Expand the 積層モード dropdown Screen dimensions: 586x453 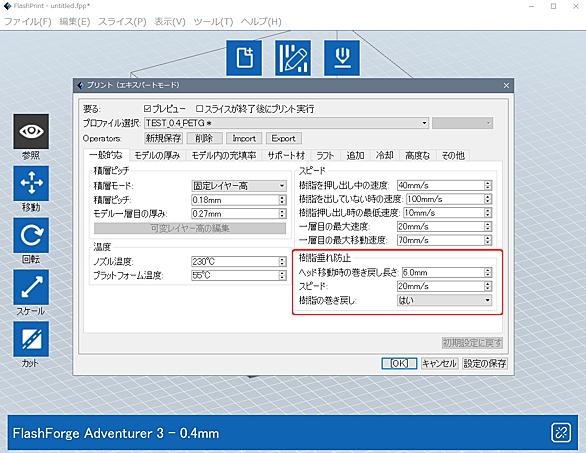pyautogui.click(x=239, y=186)
